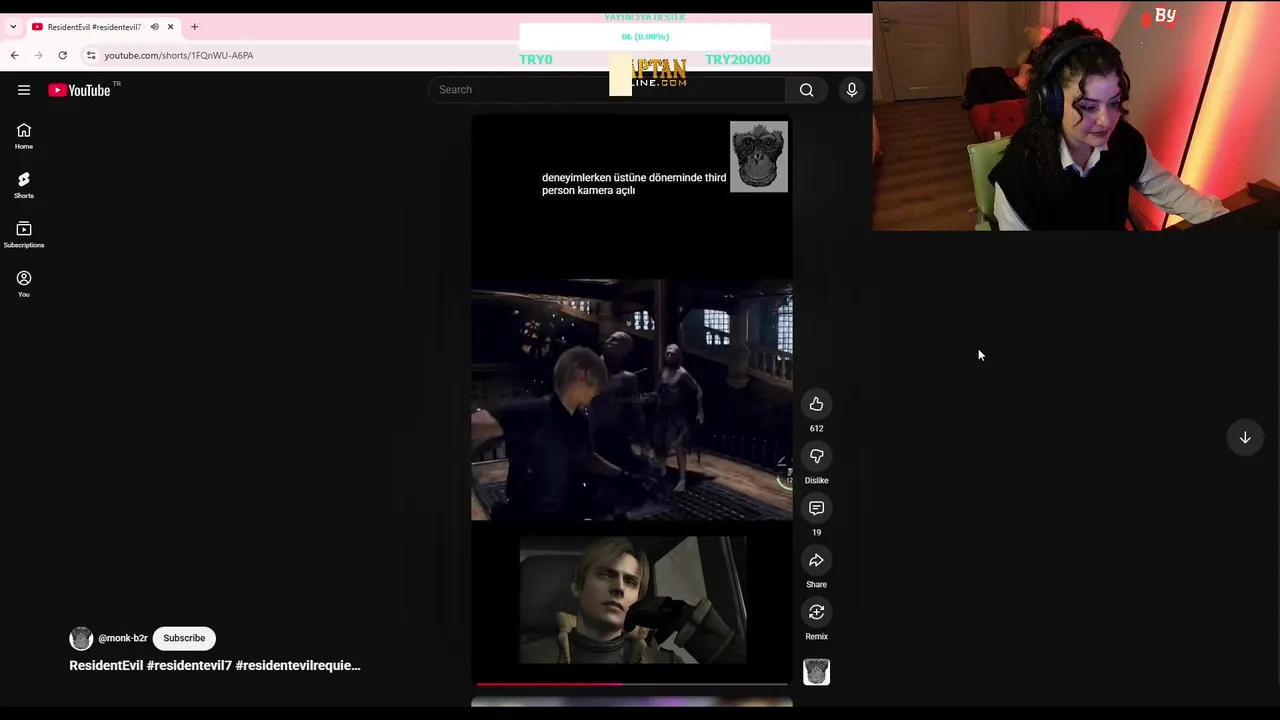Image resolution: width=1280 pixels, height=720 pixels.
Task: Subscribe to @monk-b2r channel
Action: click(184, 638)
